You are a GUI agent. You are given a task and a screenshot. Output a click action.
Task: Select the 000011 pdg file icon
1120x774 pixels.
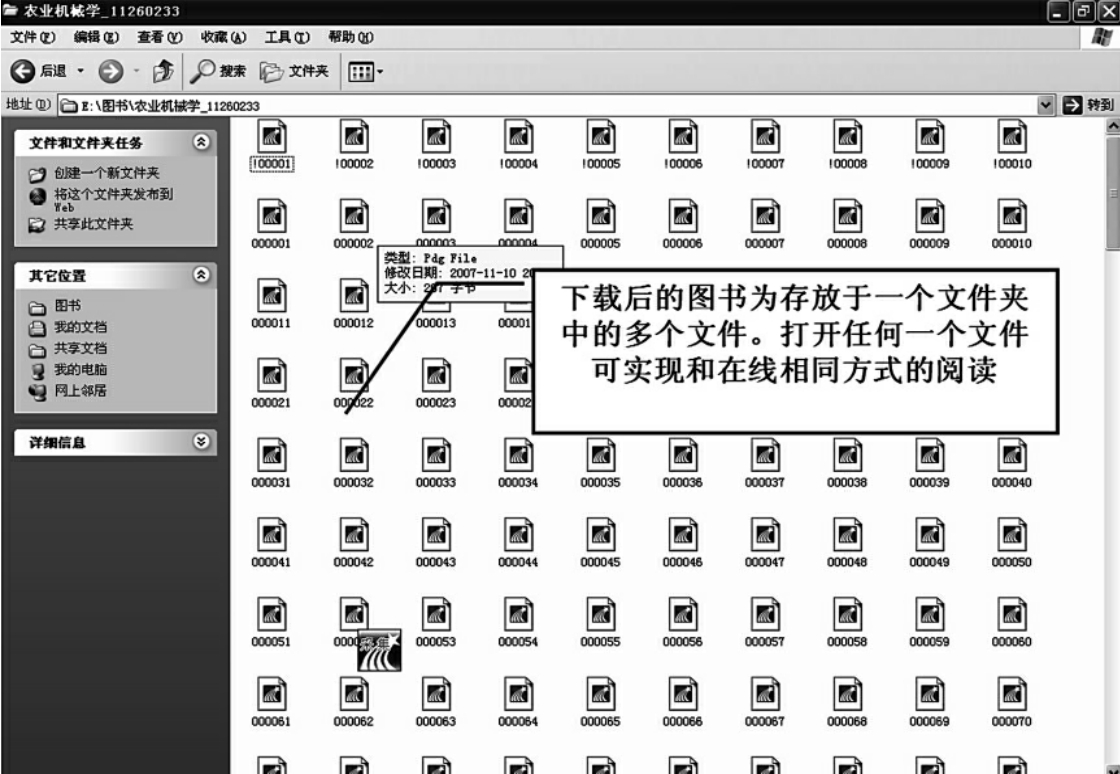click(271, 296)
